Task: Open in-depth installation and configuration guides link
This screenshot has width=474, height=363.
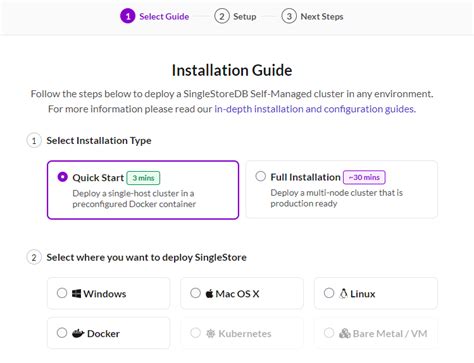Action: 315,109
